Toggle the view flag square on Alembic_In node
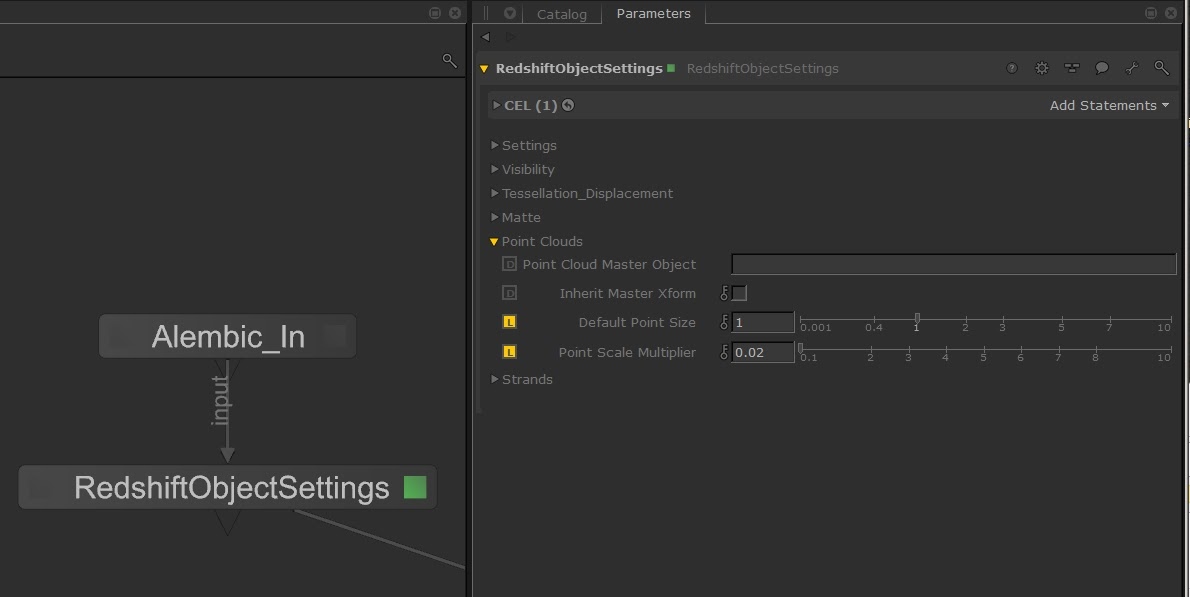This screenshot has height=597, width=1190. point(335,336)
